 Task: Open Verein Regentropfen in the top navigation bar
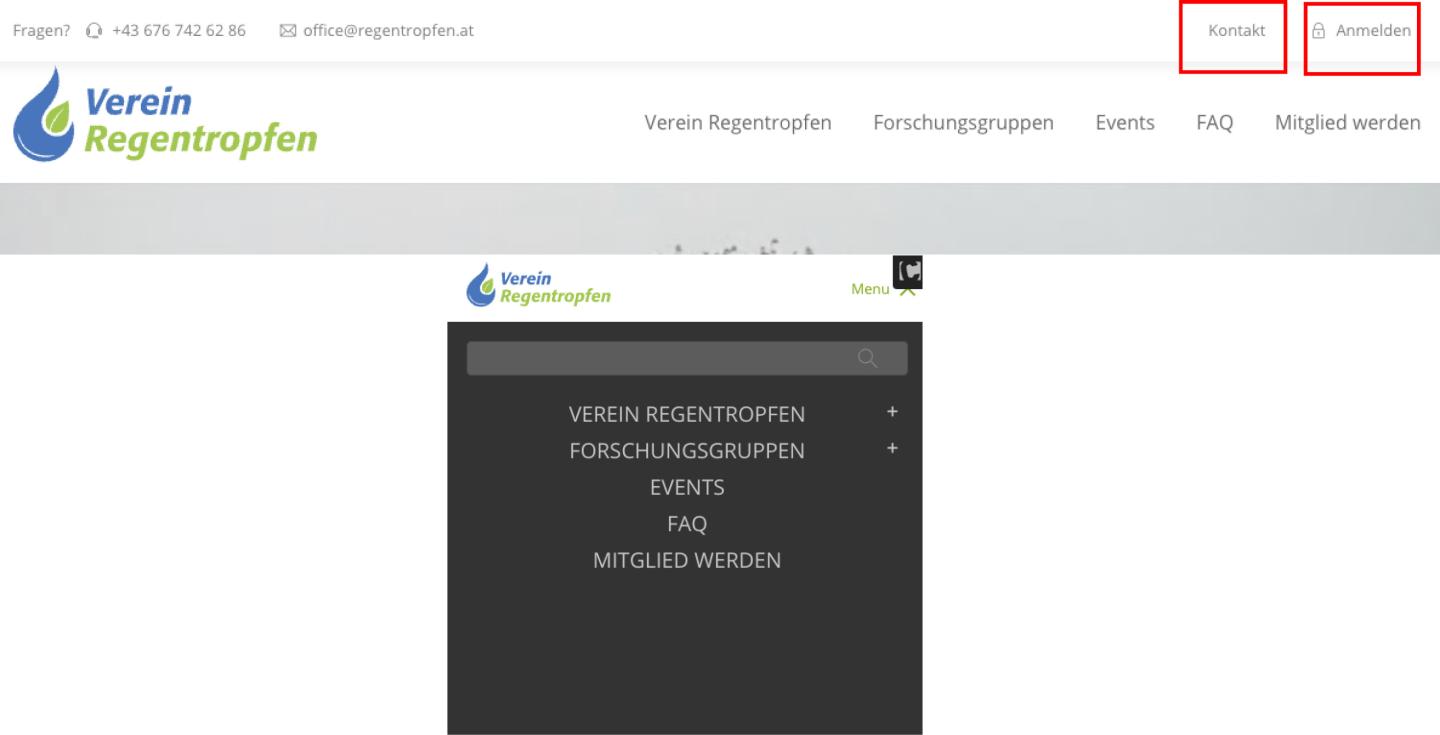(x=737, y=123)
